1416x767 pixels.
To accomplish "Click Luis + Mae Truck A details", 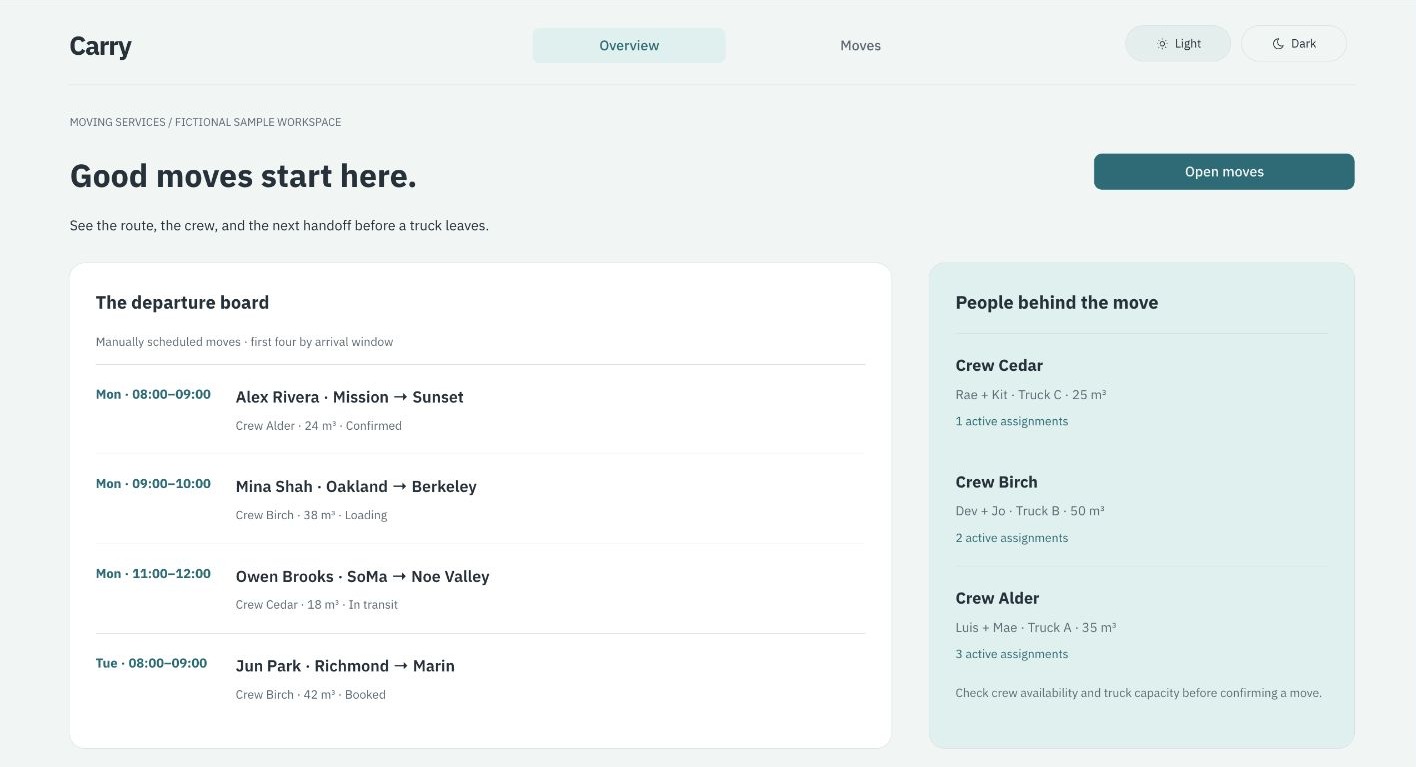I will point(1036,628).
